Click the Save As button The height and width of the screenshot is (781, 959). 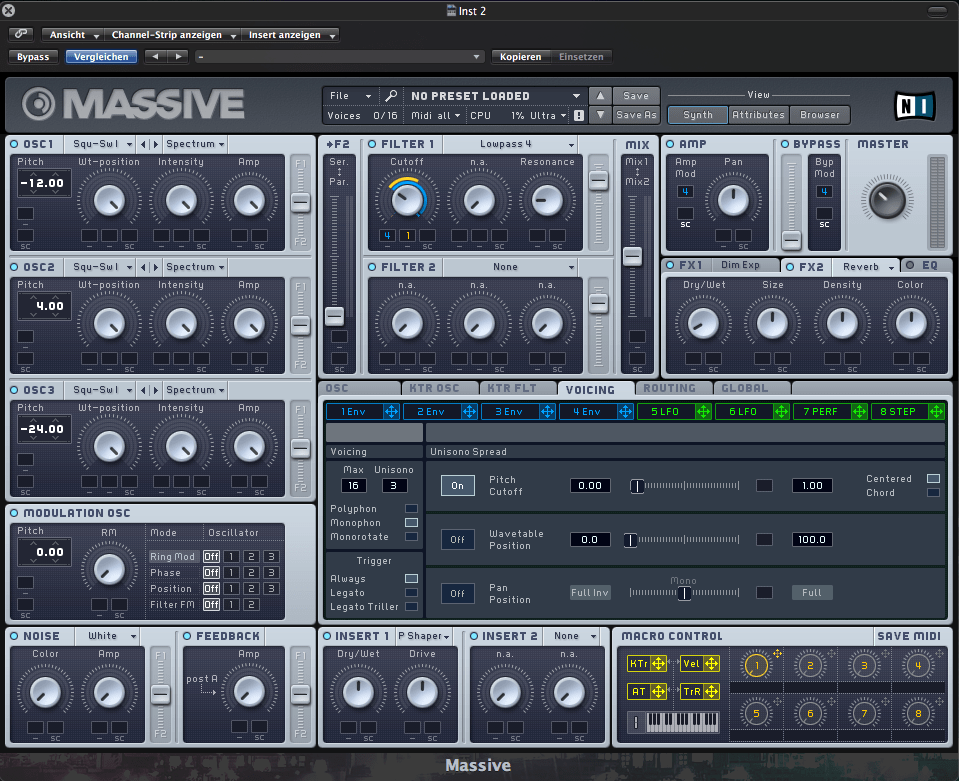(x=636, y=115)
